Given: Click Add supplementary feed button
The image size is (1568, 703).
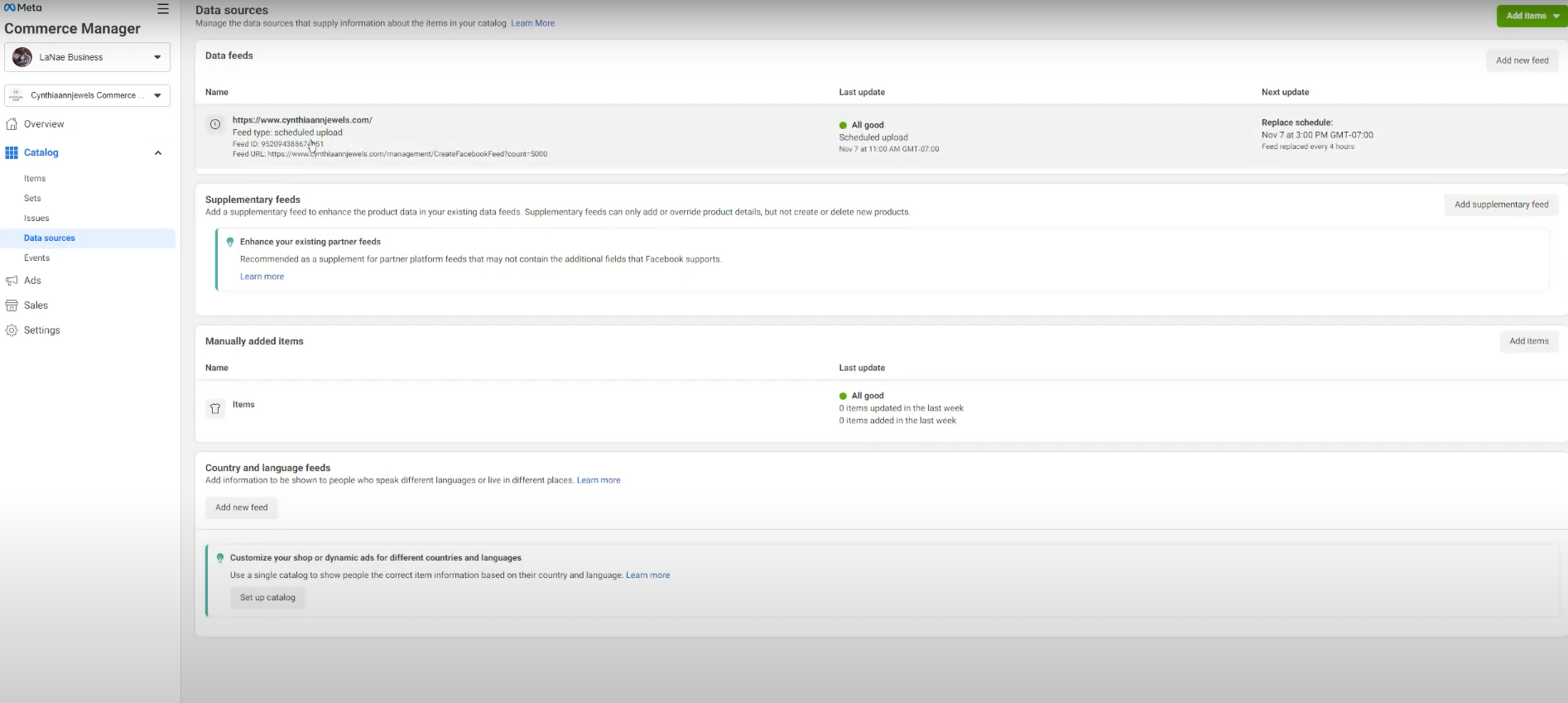Looking at the screenshot, I should 1501,205.
